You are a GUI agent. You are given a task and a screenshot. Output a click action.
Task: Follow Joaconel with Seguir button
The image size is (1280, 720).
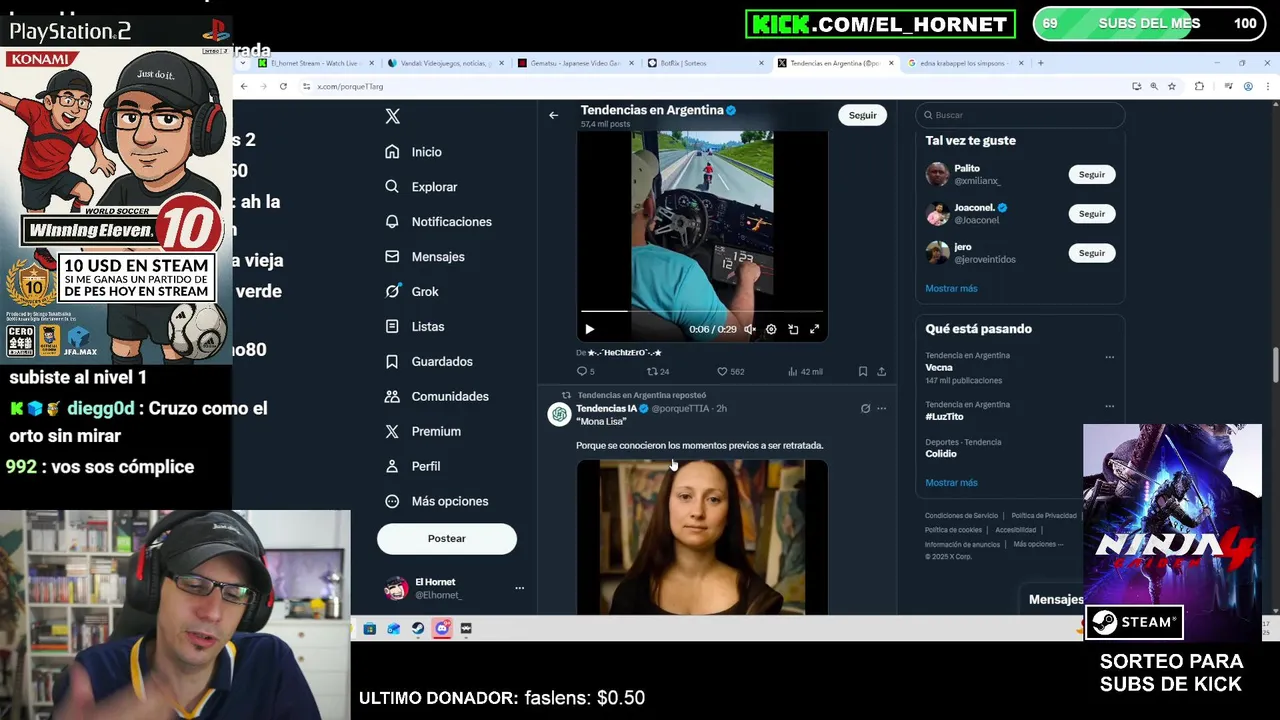coord(1092,214)
